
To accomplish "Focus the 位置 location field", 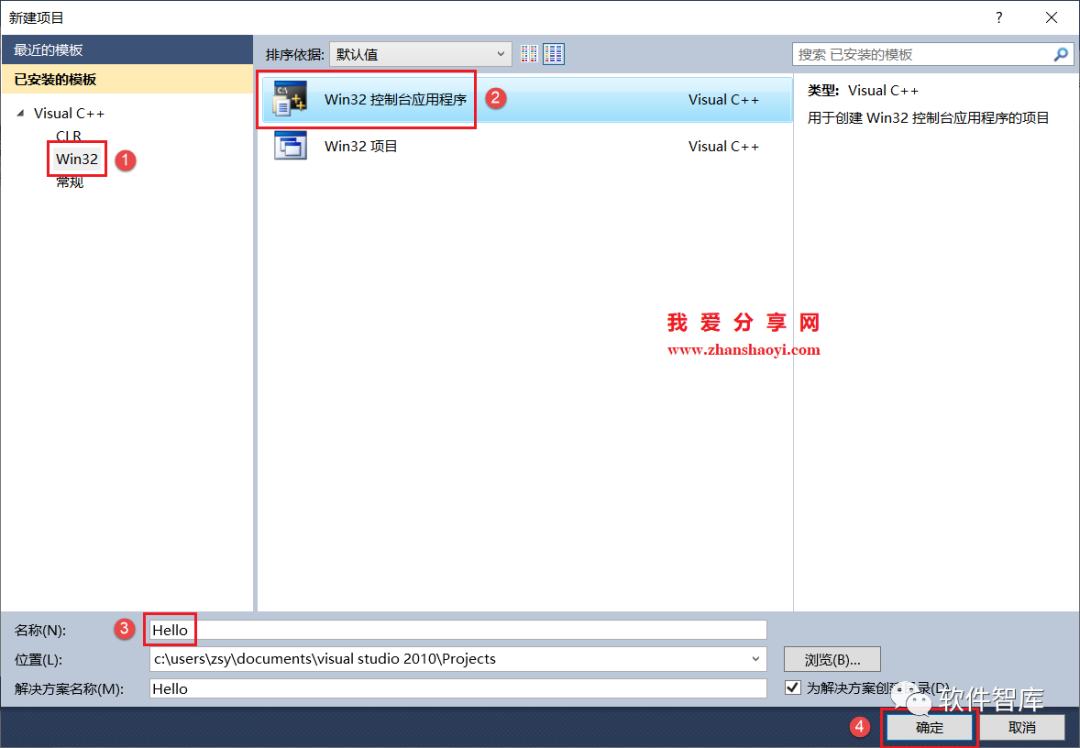I will 458,659.
